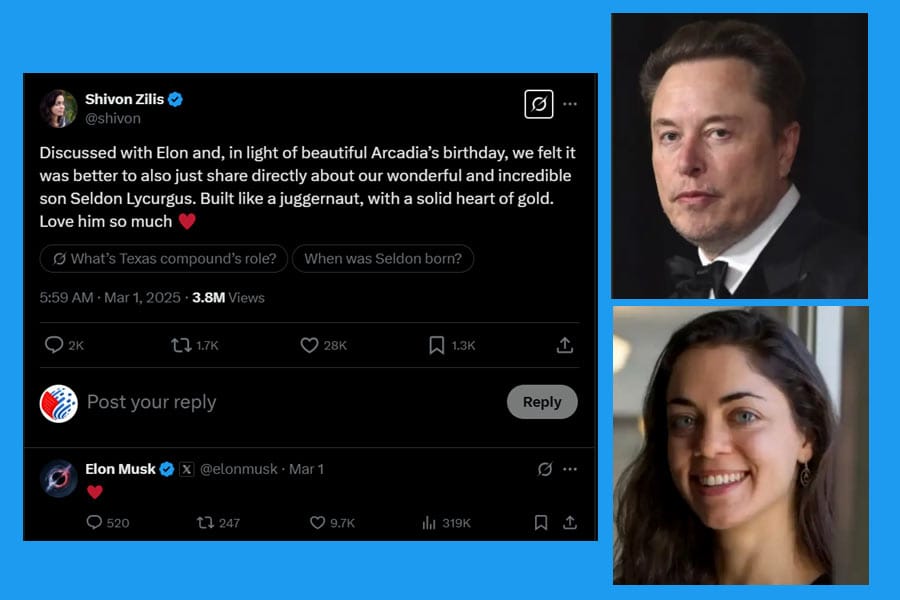Click the Grok icon on Shivon's post

coord(538,104)
